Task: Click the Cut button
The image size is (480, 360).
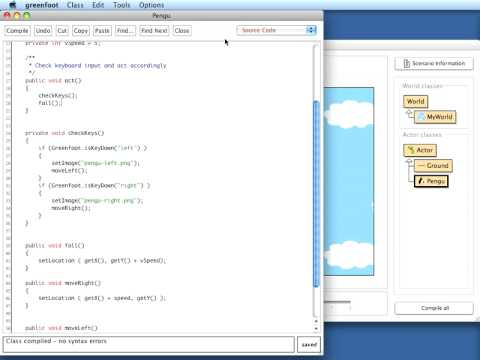Action: (x=62, y=30)
